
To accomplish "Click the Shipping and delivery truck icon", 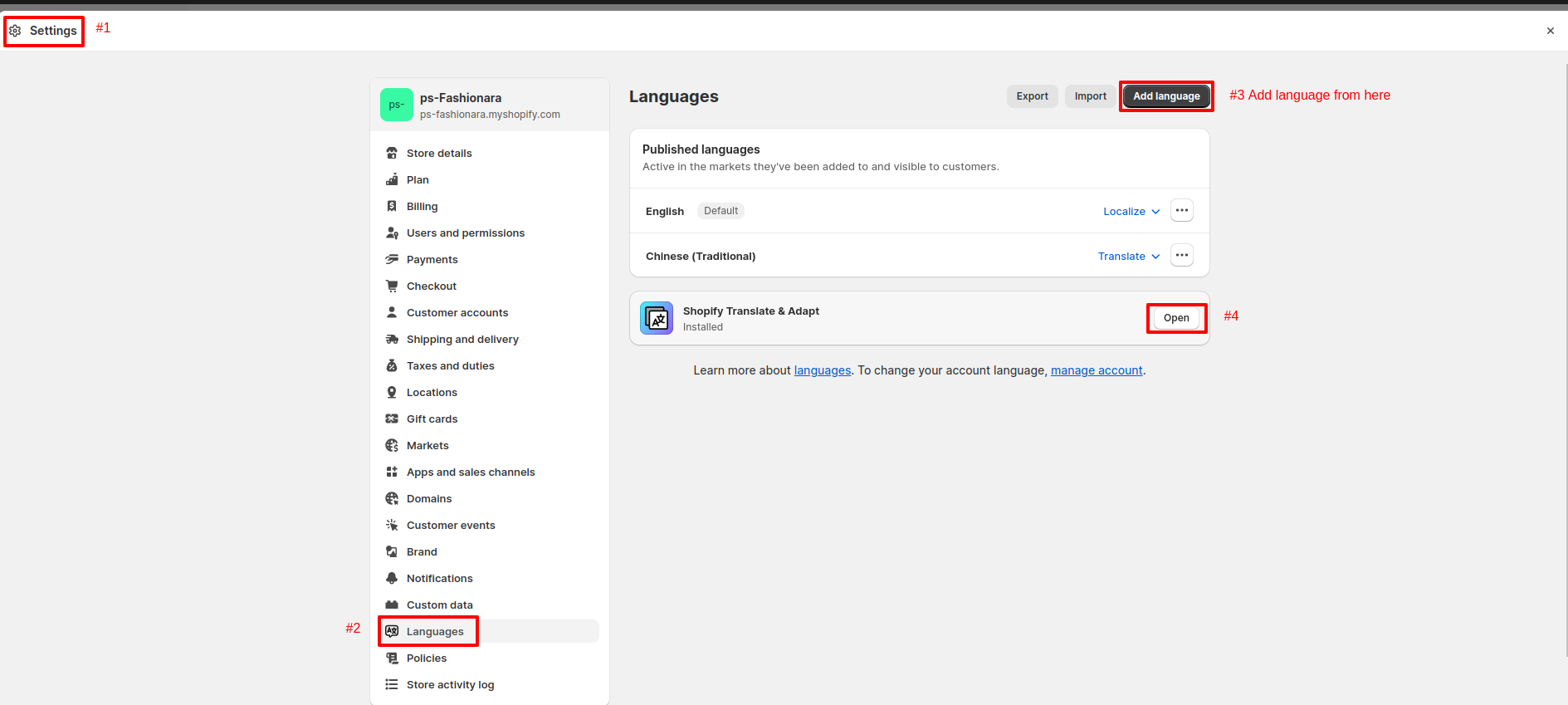I will coord(392,339).
